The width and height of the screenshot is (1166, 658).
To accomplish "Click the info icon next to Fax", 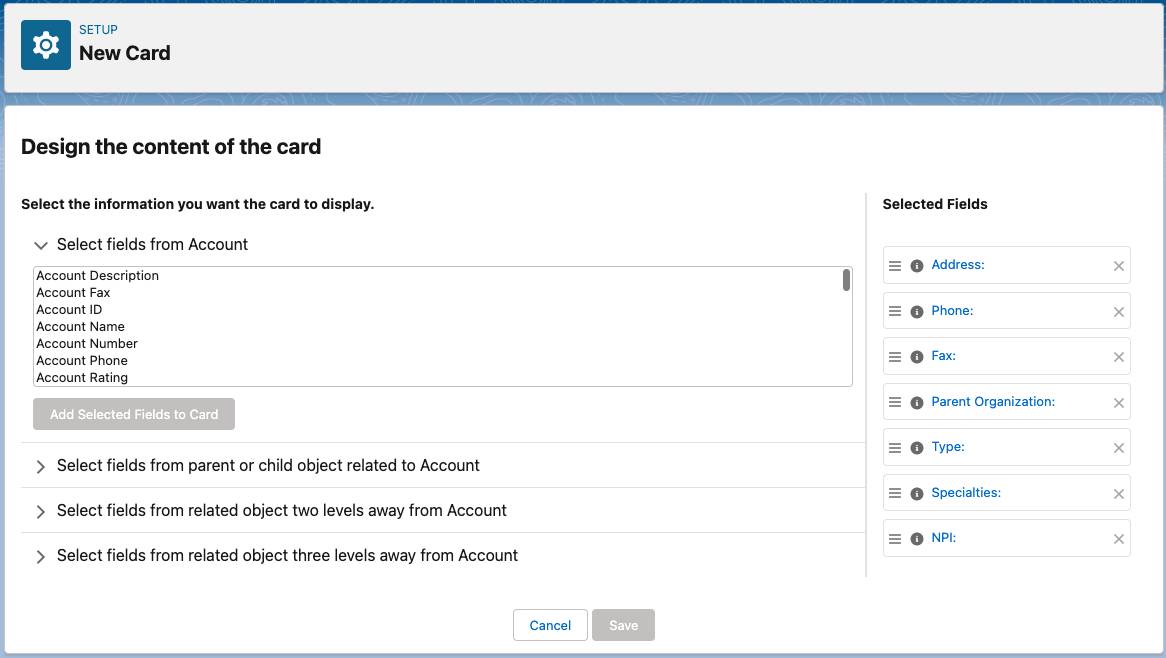I will pos(917,356).
